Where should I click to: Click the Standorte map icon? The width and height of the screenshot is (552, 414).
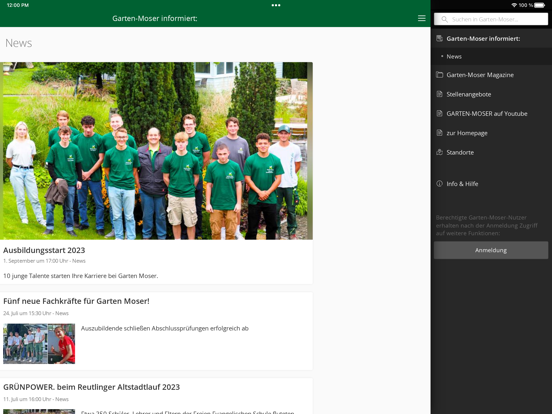tap(439, 152)
